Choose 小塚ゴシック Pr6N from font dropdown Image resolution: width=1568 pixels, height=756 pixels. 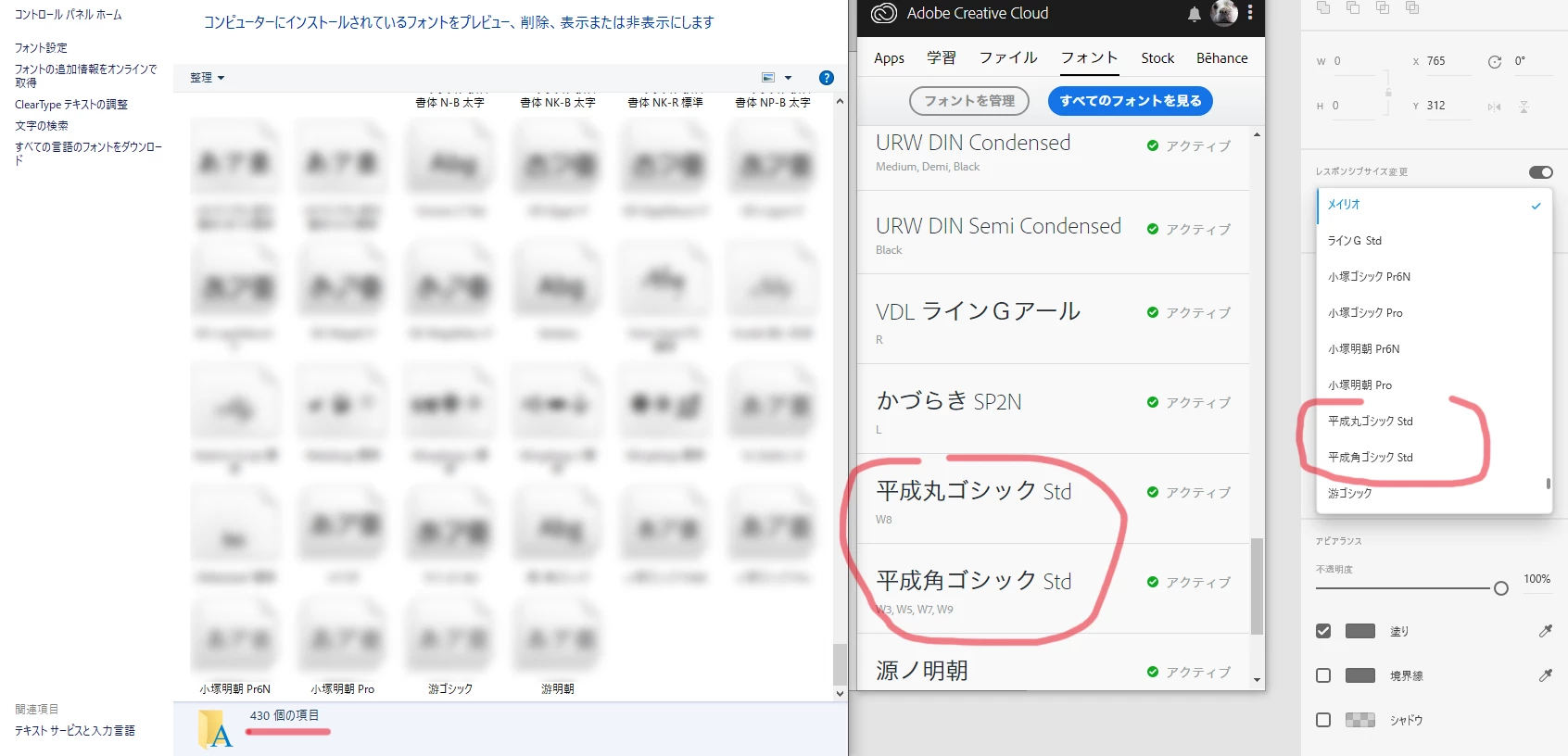click(1434, 277)
